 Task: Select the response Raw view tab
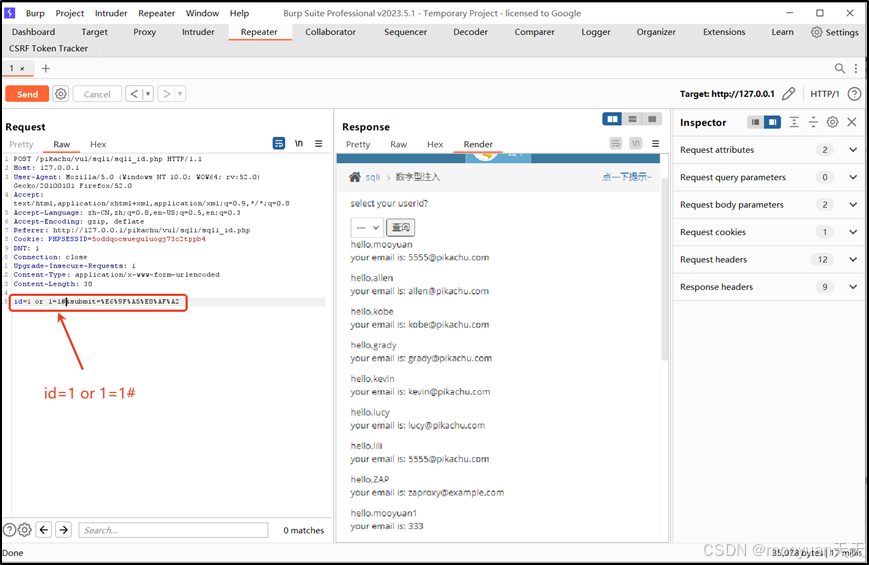point(398,144)
